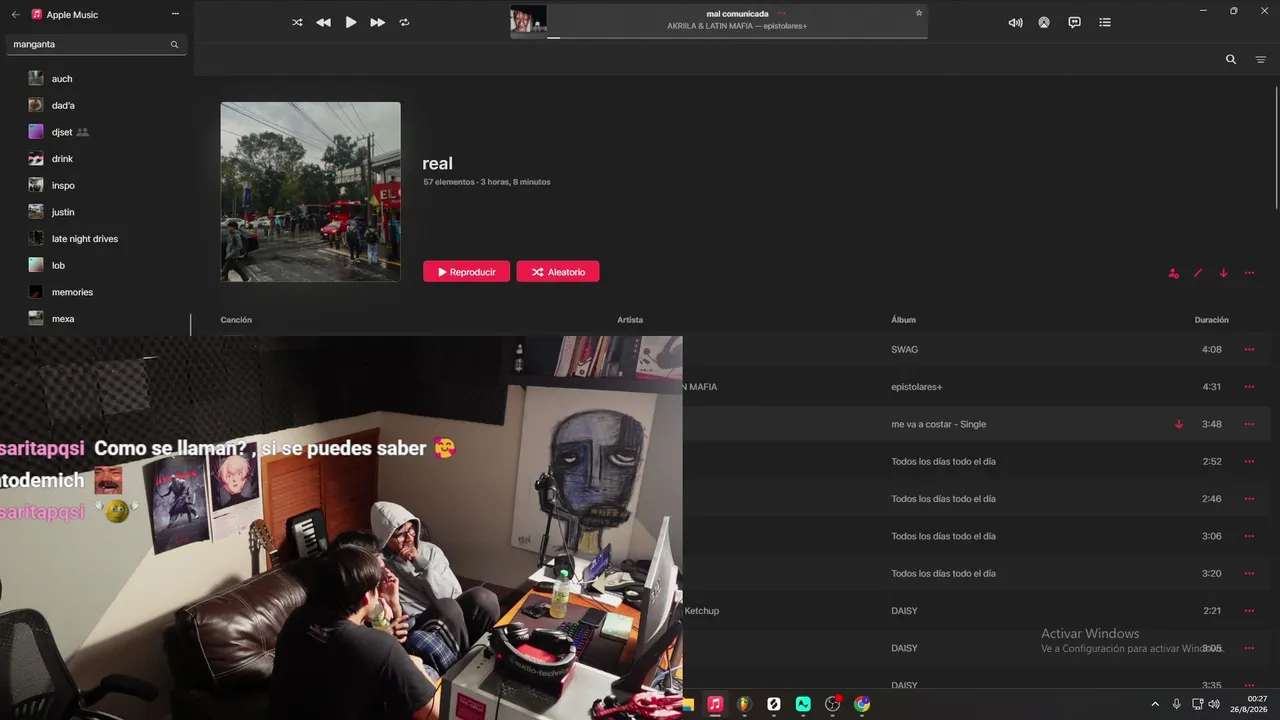Click the me va a costar - Single album

tap(938, 424)
